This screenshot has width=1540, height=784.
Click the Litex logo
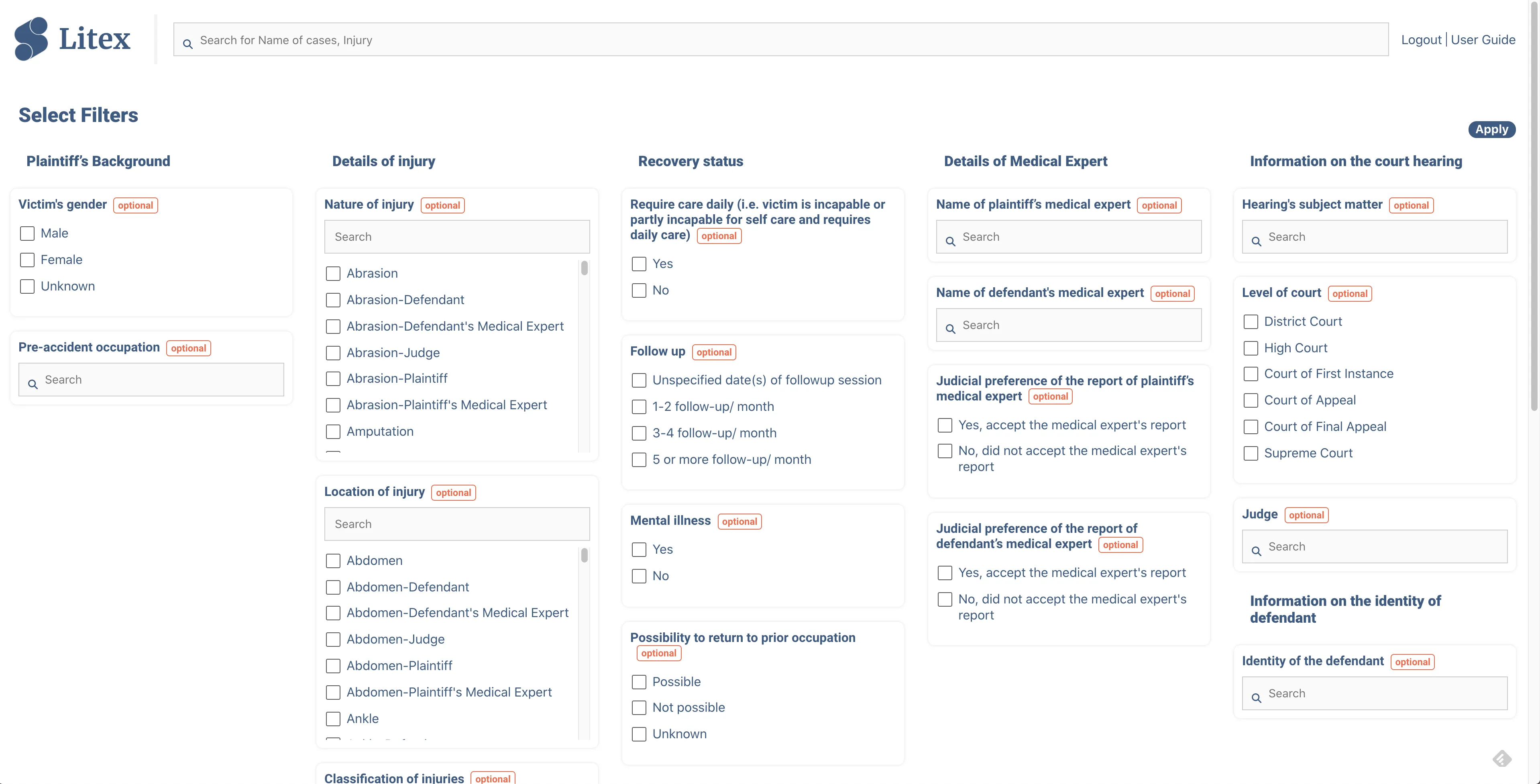click(72, 39)
